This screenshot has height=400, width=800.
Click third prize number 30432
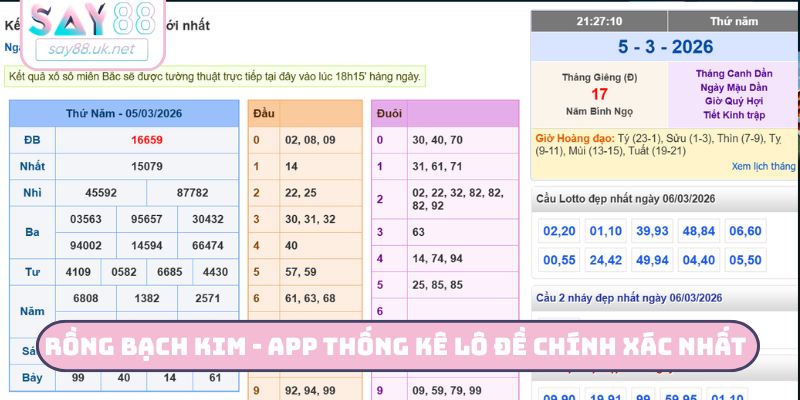(208, 219)
